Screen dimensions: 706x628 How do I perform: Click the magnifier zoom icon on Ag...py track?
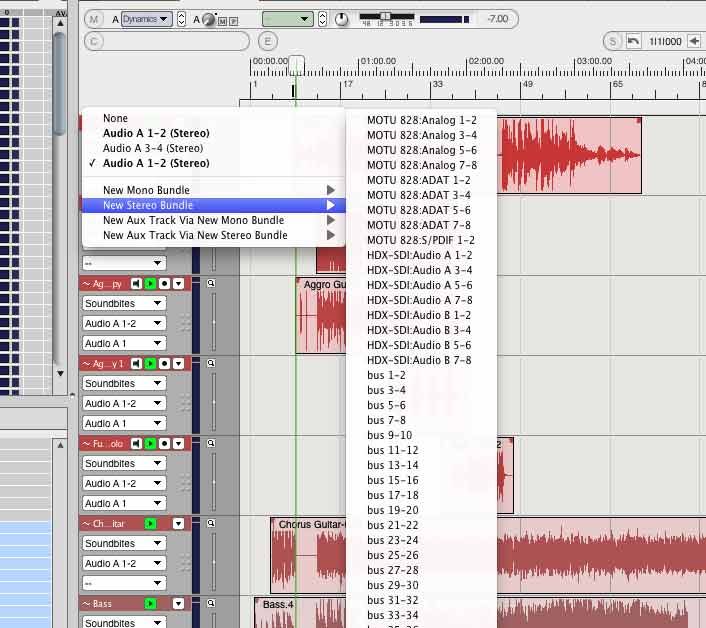point(211,283)
